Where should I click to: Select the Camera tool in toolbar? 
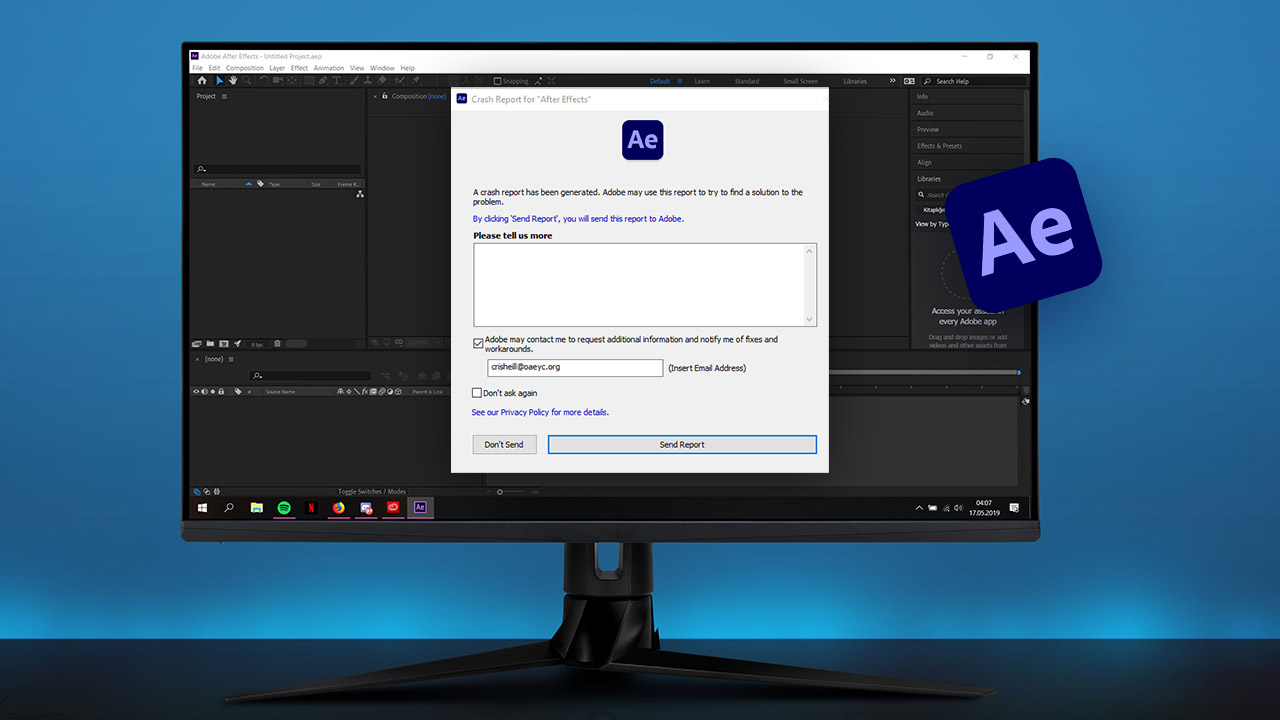pos(277,80)
